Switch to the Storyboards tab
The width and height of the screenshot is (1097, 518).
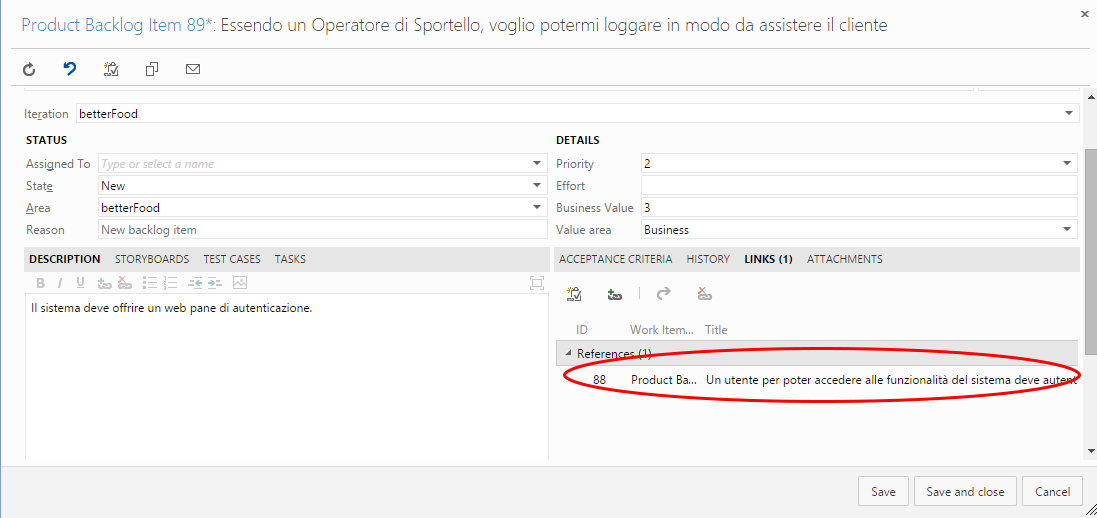152,259
